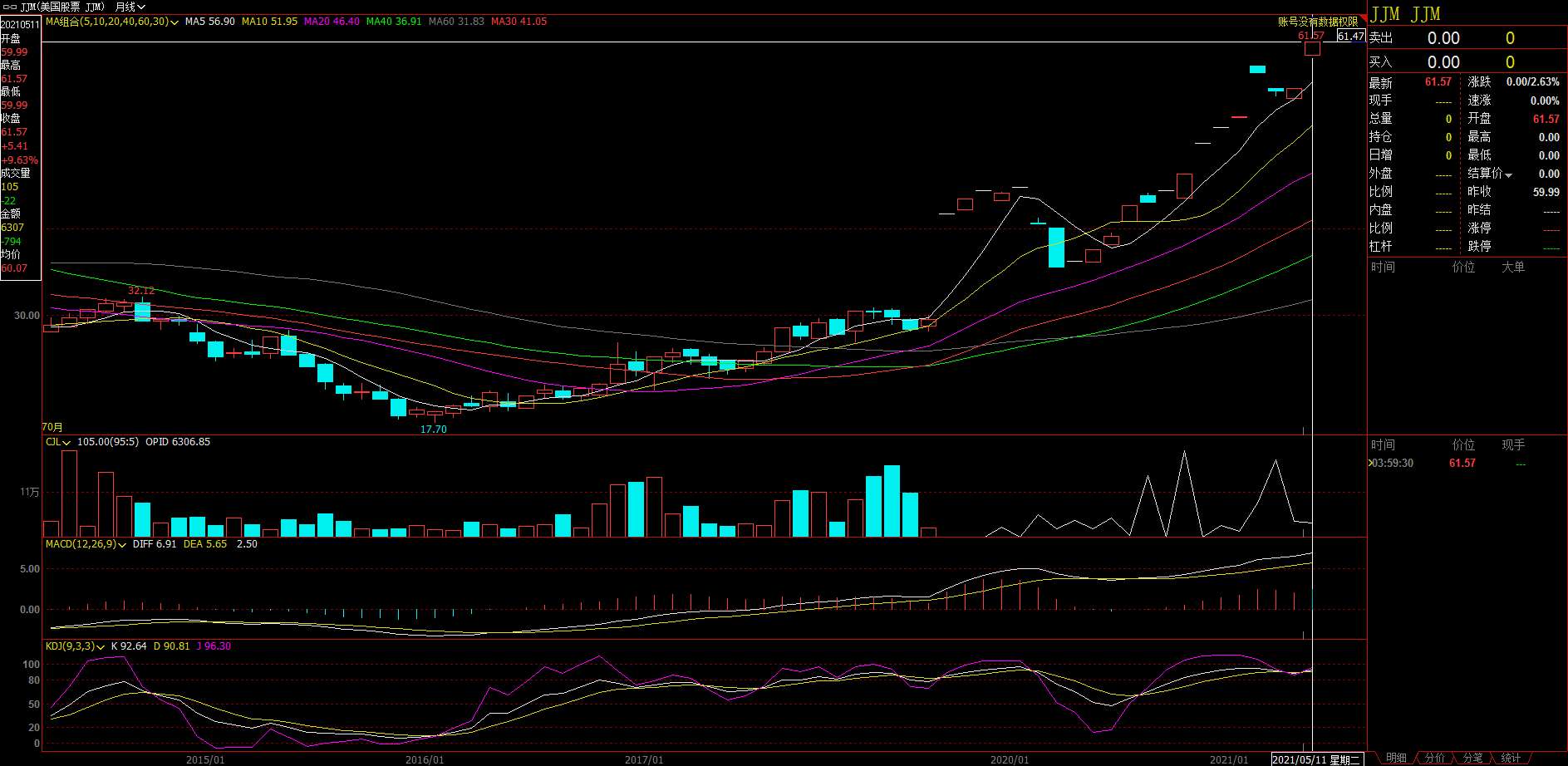Select the latest candlestick at 61.57

pos(1312,48)
